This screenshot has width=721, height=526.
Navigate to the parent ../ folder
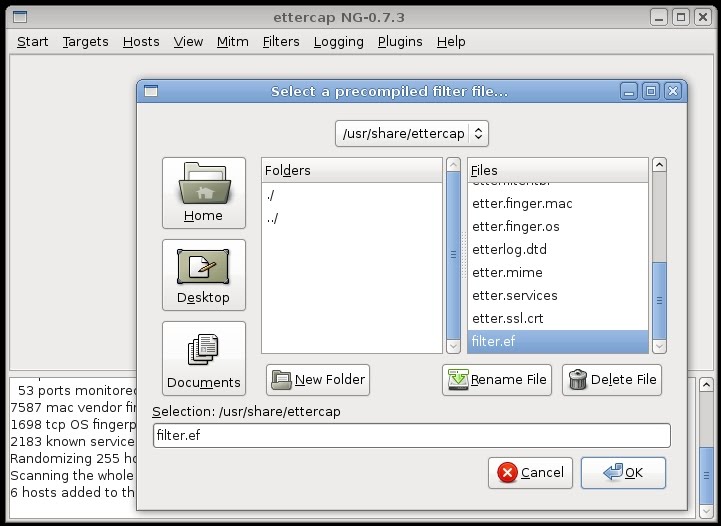point(273,218)
